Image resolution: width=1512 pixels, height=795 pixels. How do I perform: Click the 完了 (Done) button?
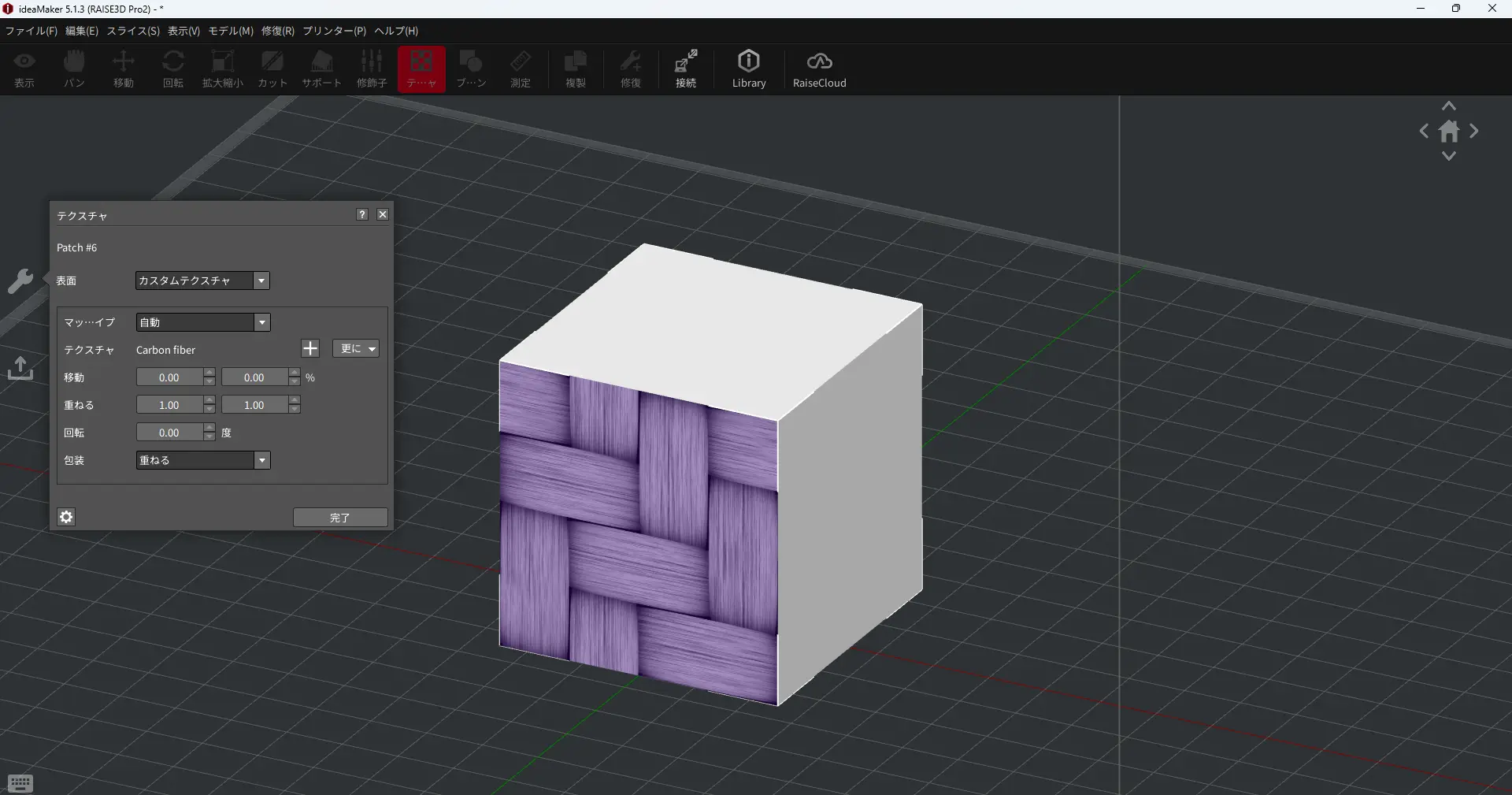click(x=340, y=518)
